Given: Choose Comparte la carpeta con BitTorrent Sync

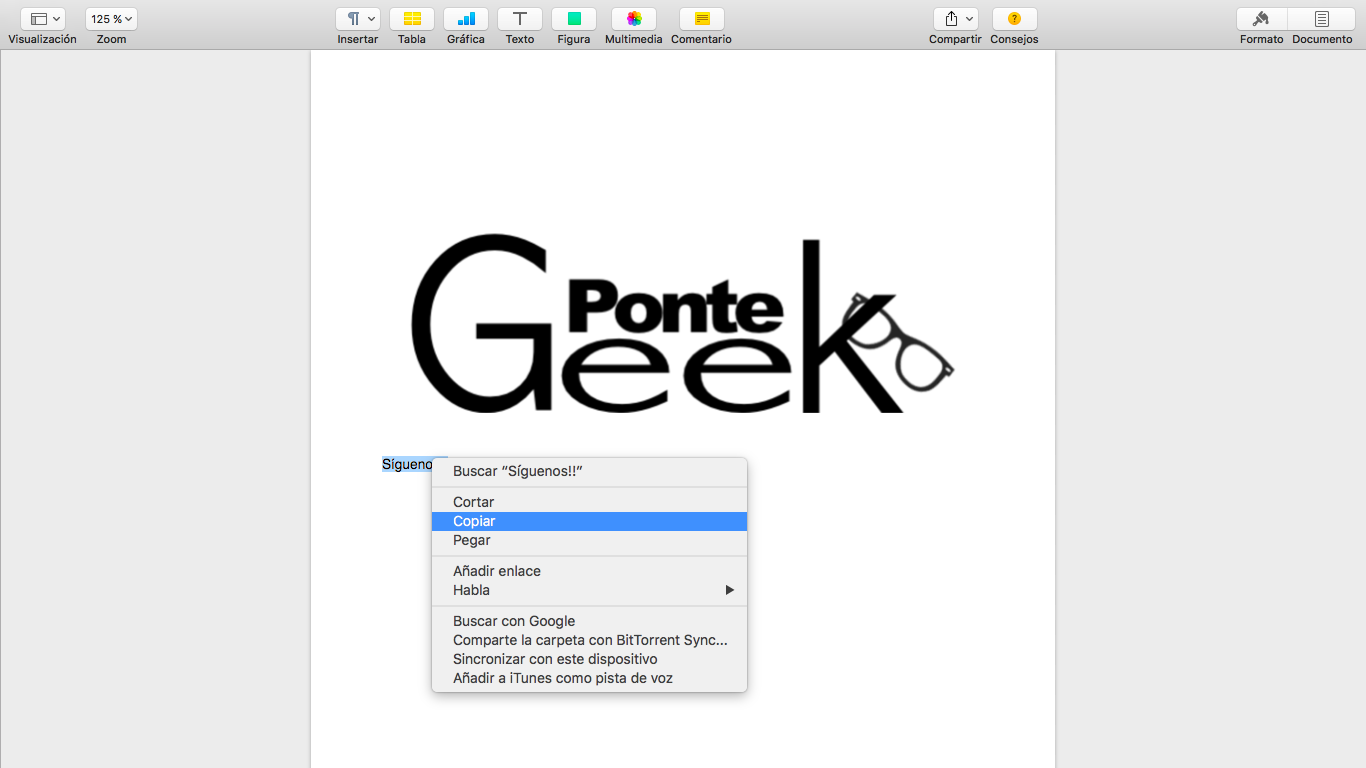Looking at the screenshot, I should tap(589, 640).
